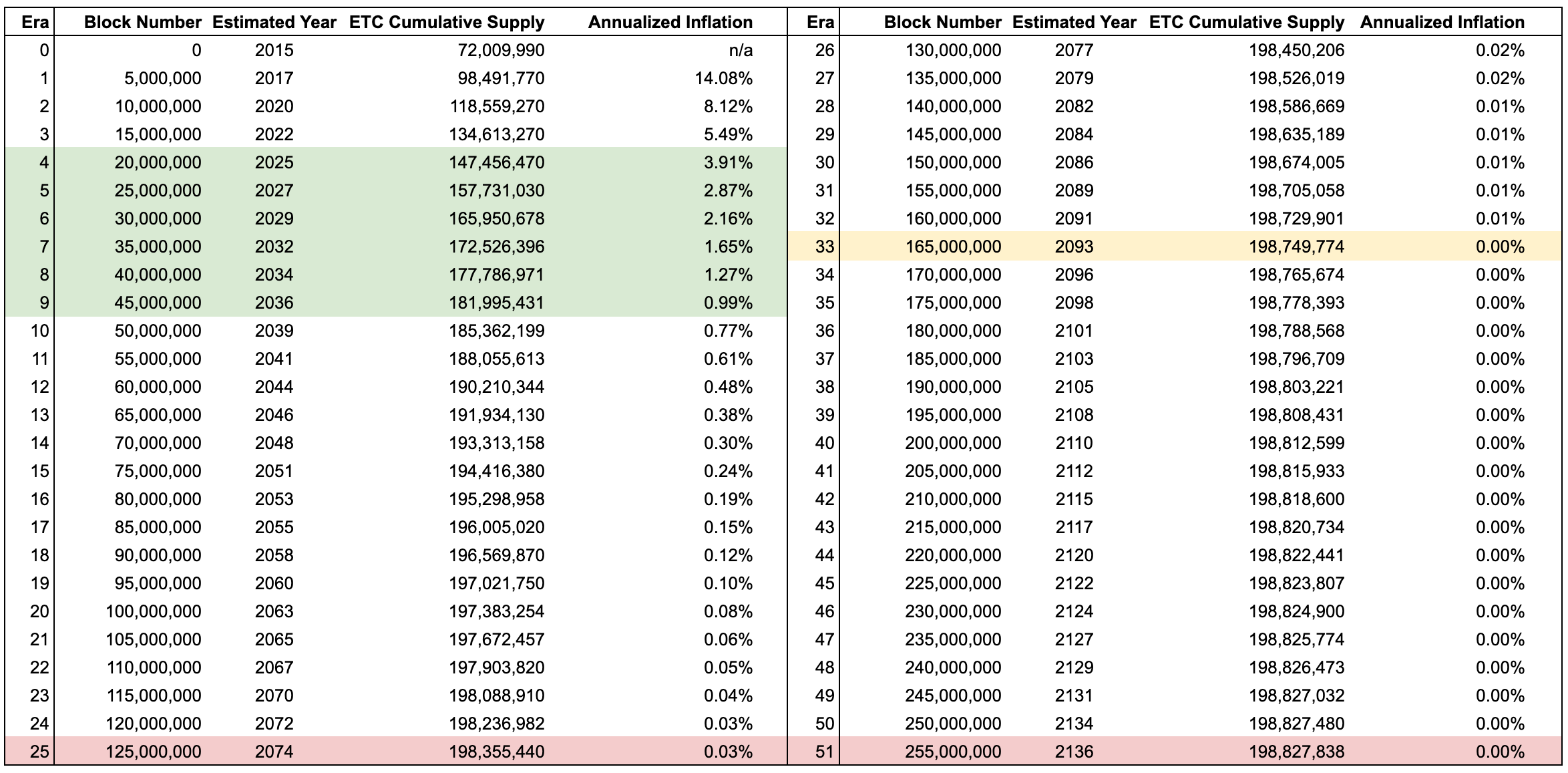Select estimated year 2025 cell
1568x773 pixels.
click(x=274, y=162)
